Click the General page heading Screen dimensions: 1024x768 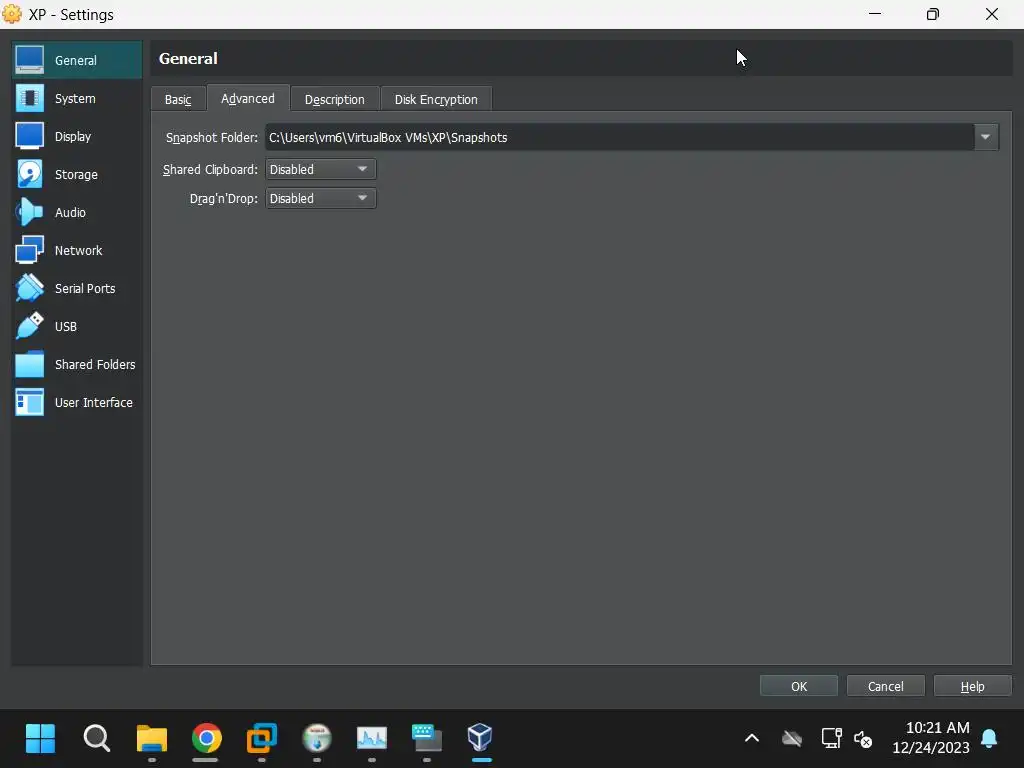(x=188, y=58)
